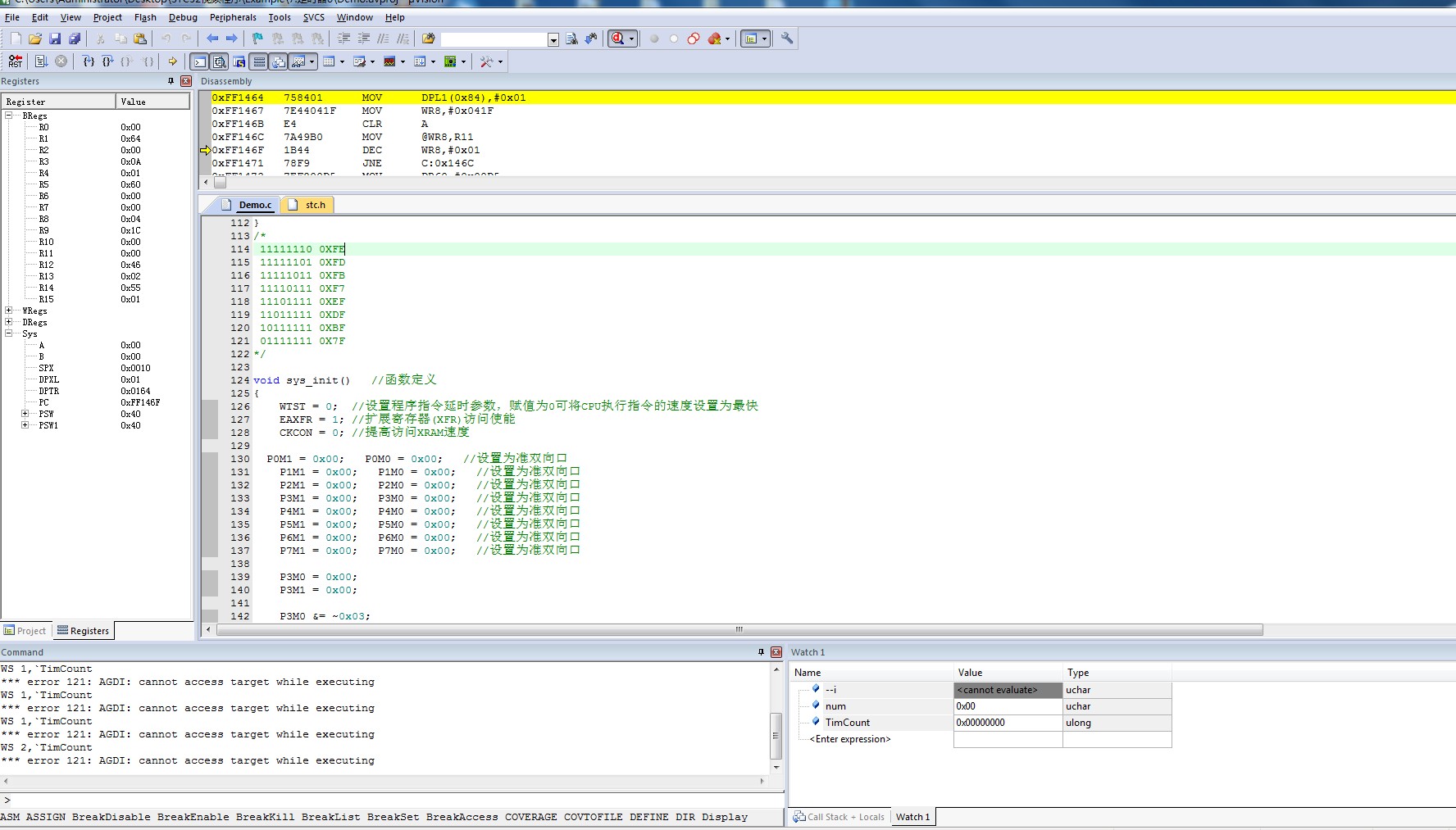Toggle the Registers window icon
This screenshot has height=830, width=1456.
pyautogui.click(x=258, y=61)
